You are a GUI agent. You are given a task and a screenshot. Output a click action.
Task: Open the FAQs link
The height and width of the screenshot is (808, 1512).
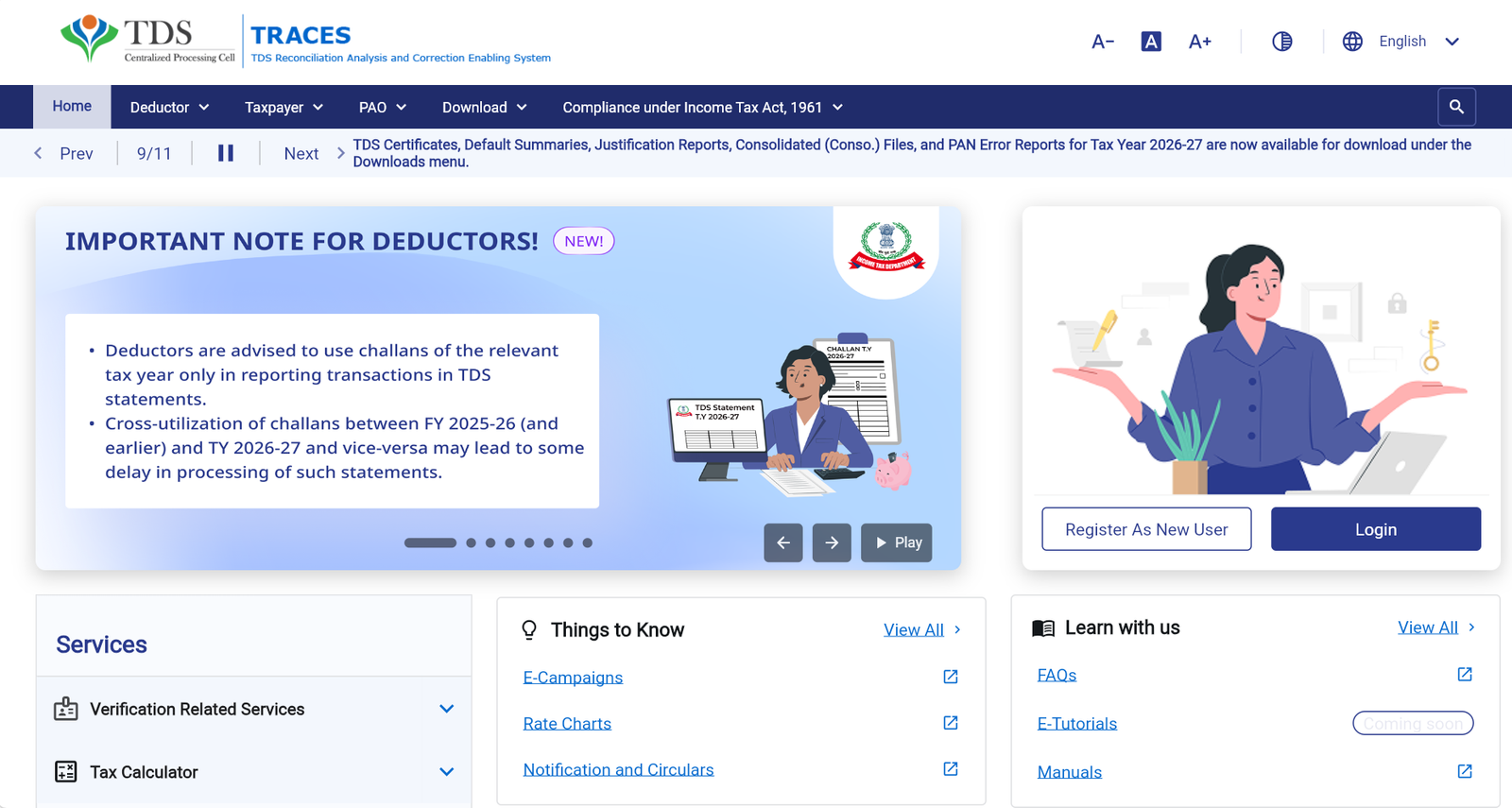pyautogui.click(x=1057, y=675)
